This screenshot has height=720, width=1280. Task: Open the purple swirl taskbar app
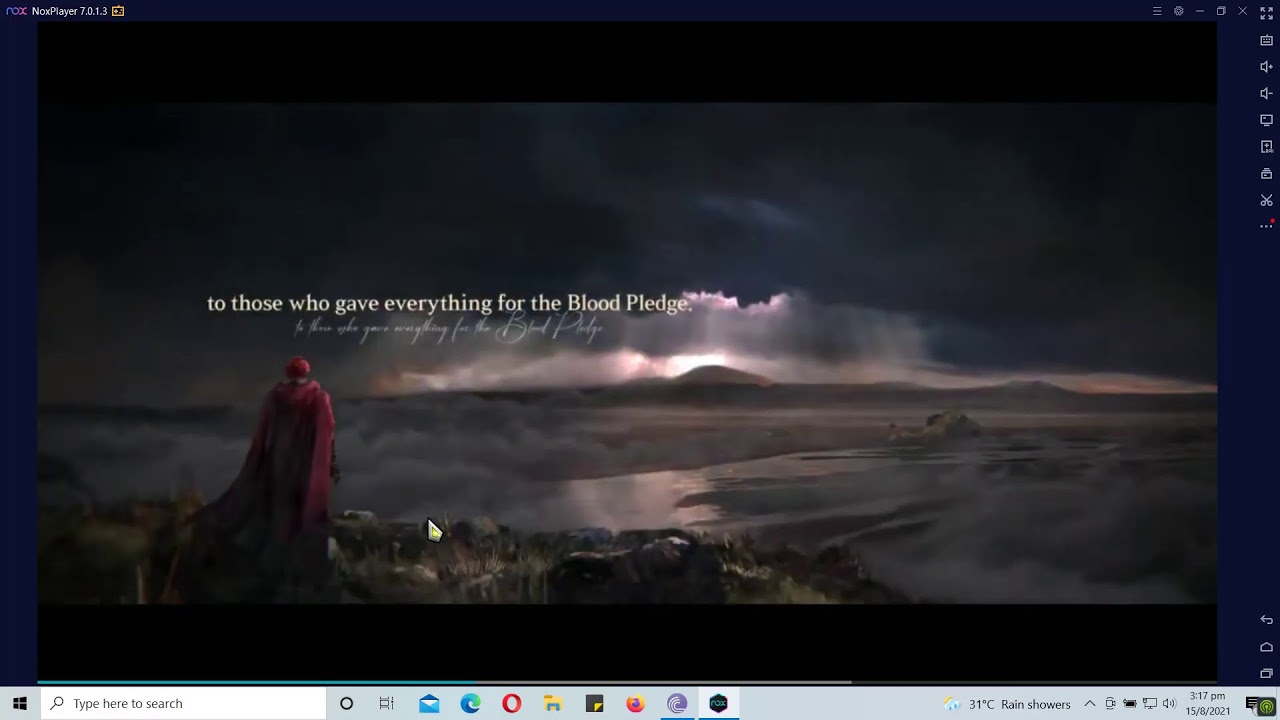point(677,703)
